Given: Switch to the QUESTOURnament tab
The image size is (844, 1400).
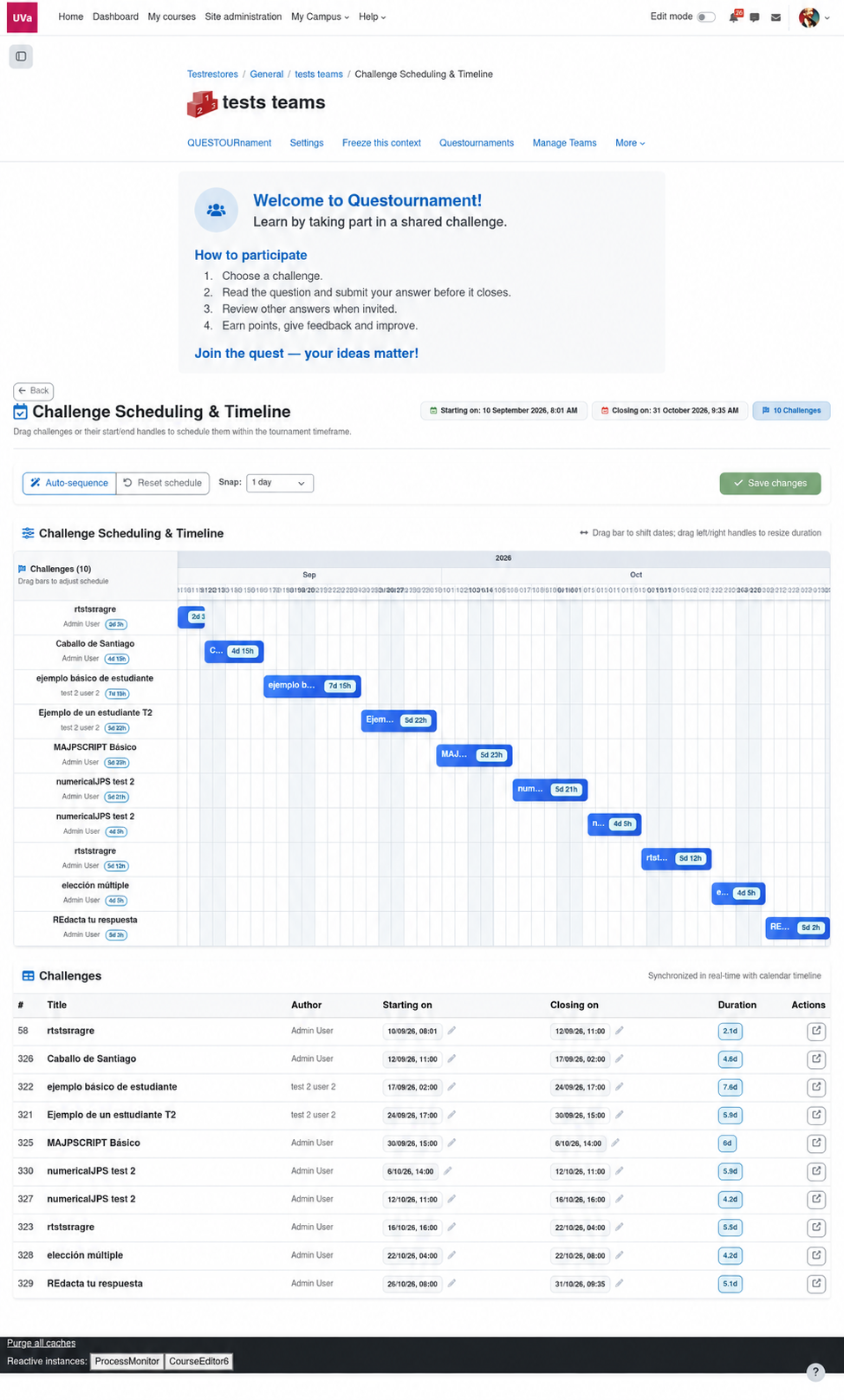Looking at the screenshot, I should 230,143.
